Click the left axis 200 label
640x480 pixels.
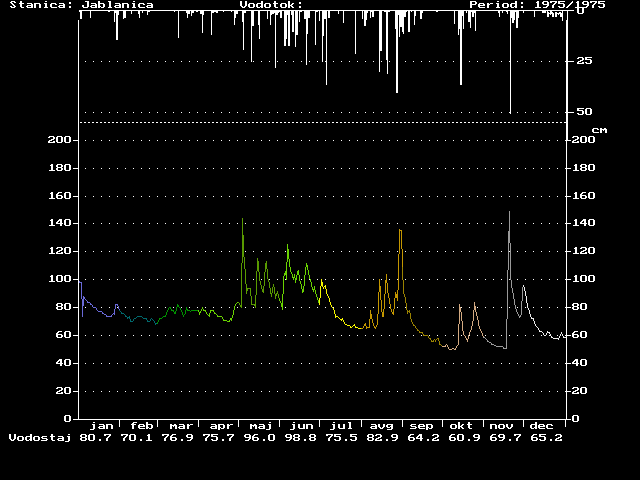(x=60, y=140)
